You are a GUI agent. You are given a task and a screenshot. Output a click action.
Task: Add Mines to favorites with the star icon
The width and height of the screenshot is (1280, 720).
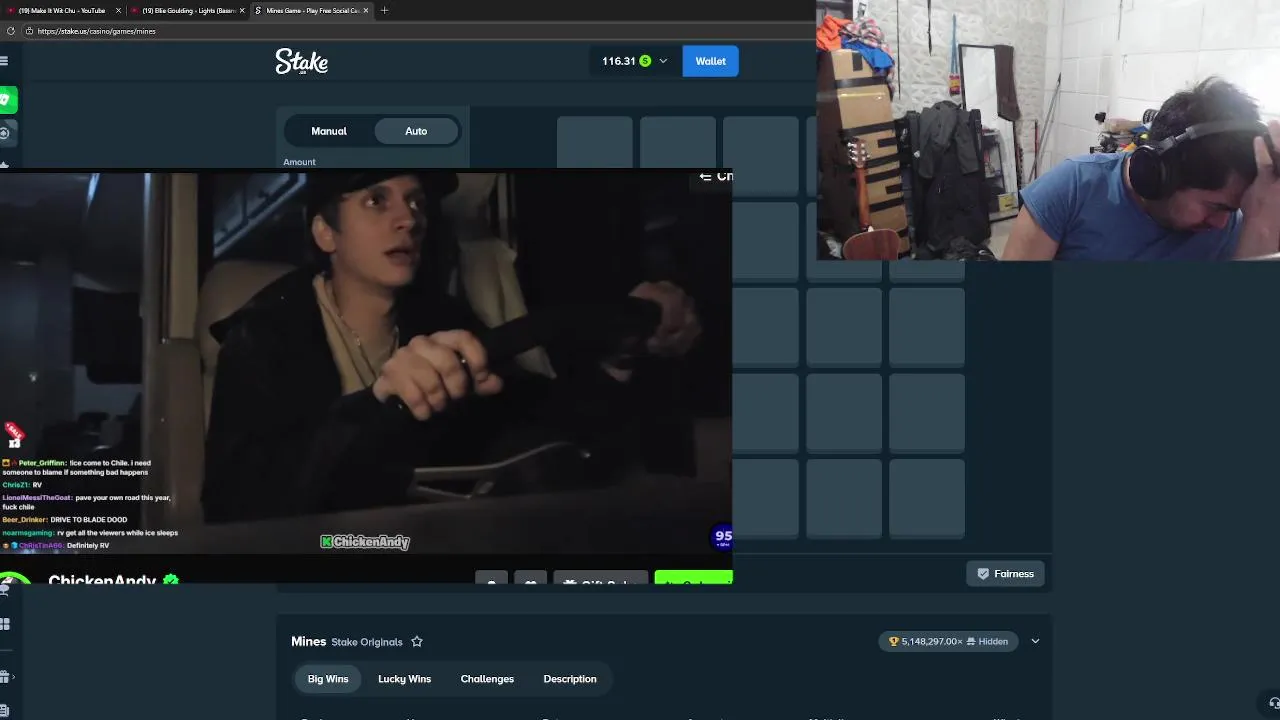pos(417,642)
